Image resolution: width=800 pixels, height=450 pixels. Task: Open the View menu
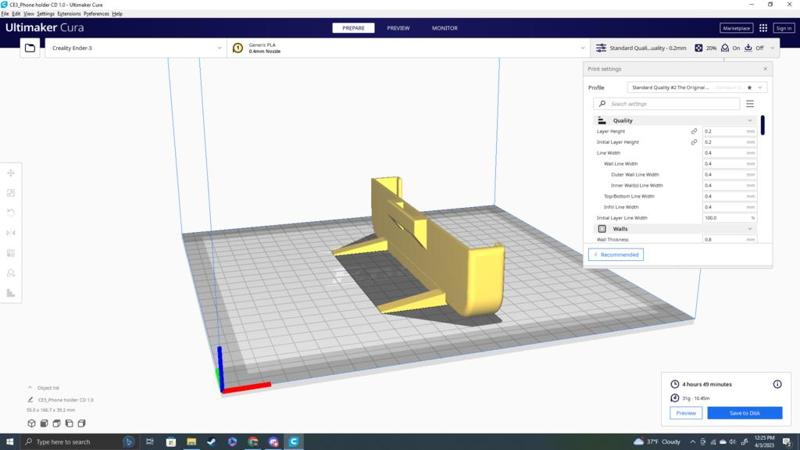point(29,14)
